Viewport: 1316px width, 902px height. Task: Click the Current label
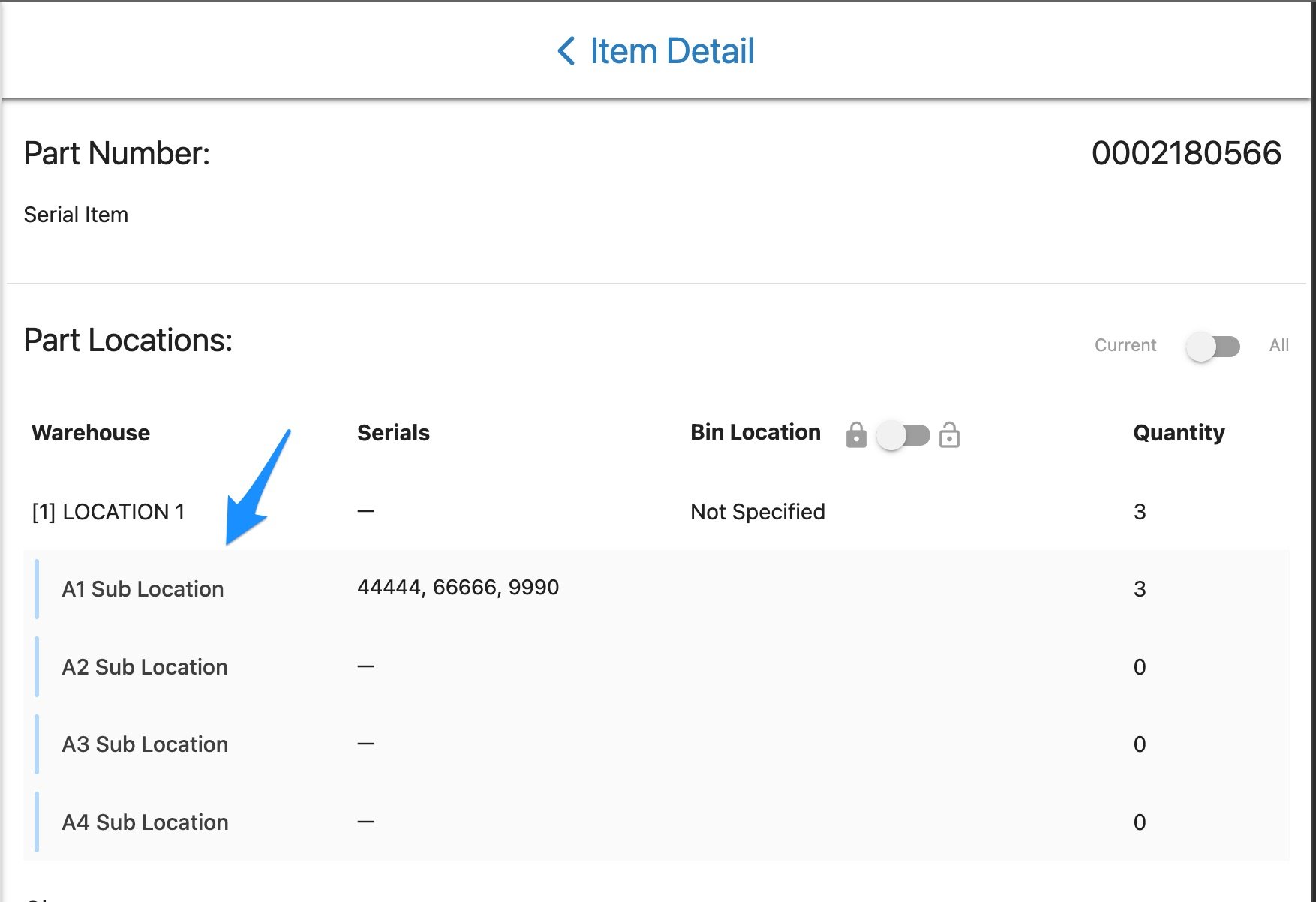(x=1125, y=345)
